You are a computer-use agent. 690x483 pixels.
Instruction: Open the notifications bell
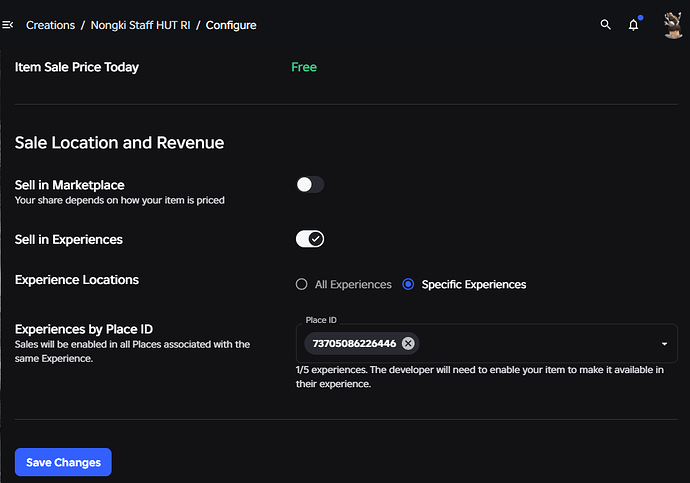(634, 25)
